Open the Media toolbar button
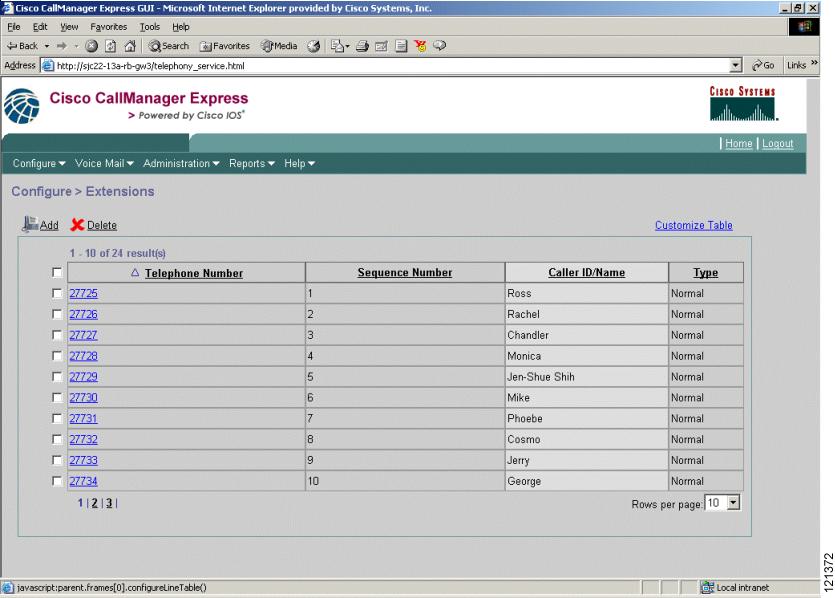 (x=279, y=46)
